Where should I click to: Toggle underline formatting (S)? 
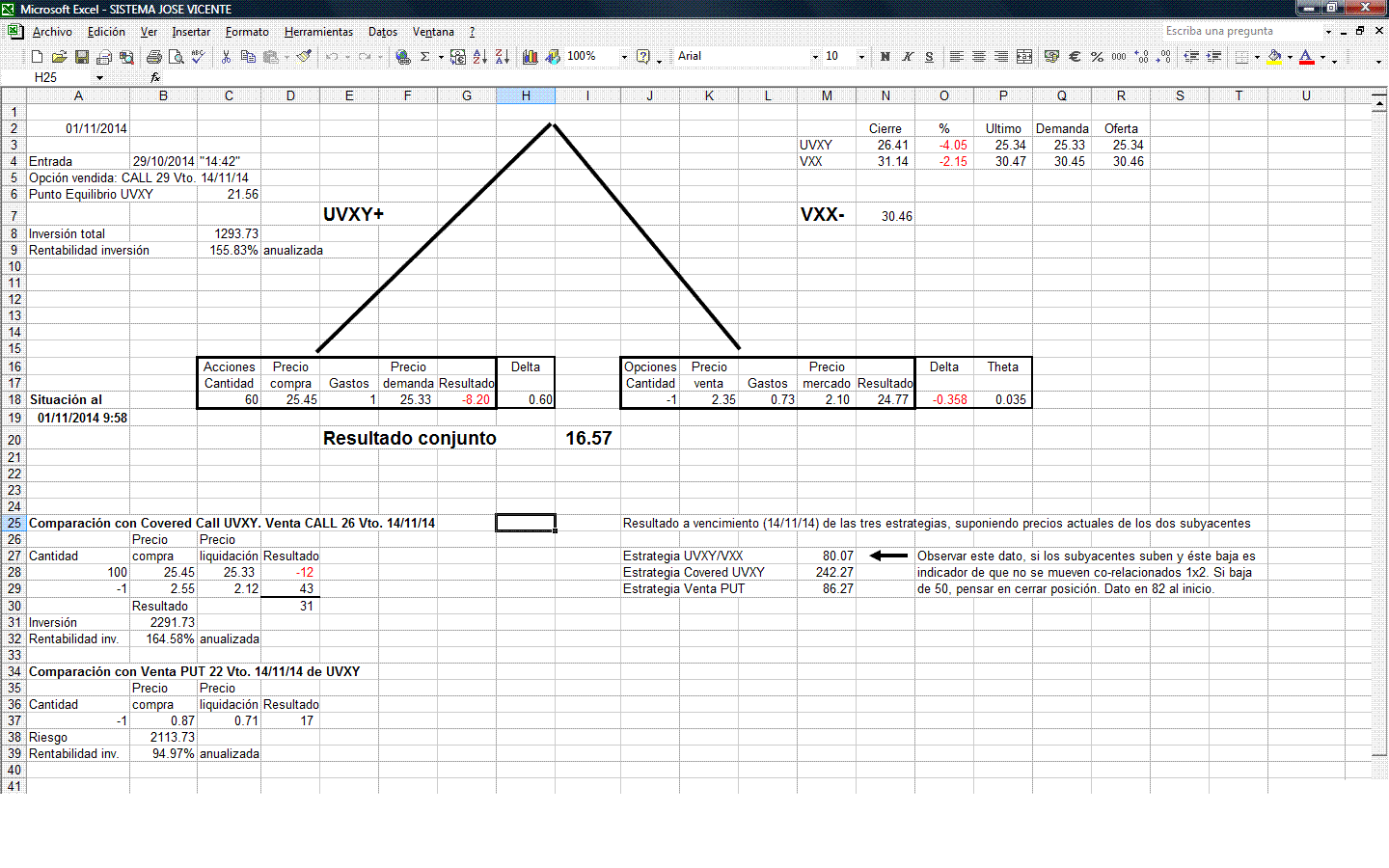(x=930, y=57)
